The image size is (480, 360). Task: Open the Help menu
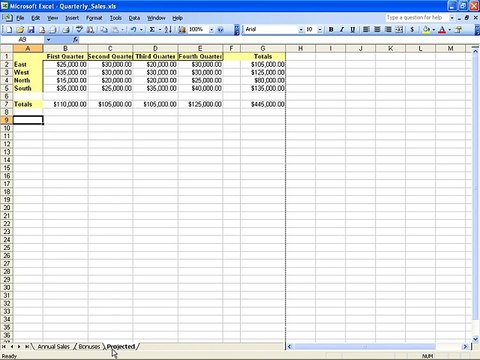177,18
